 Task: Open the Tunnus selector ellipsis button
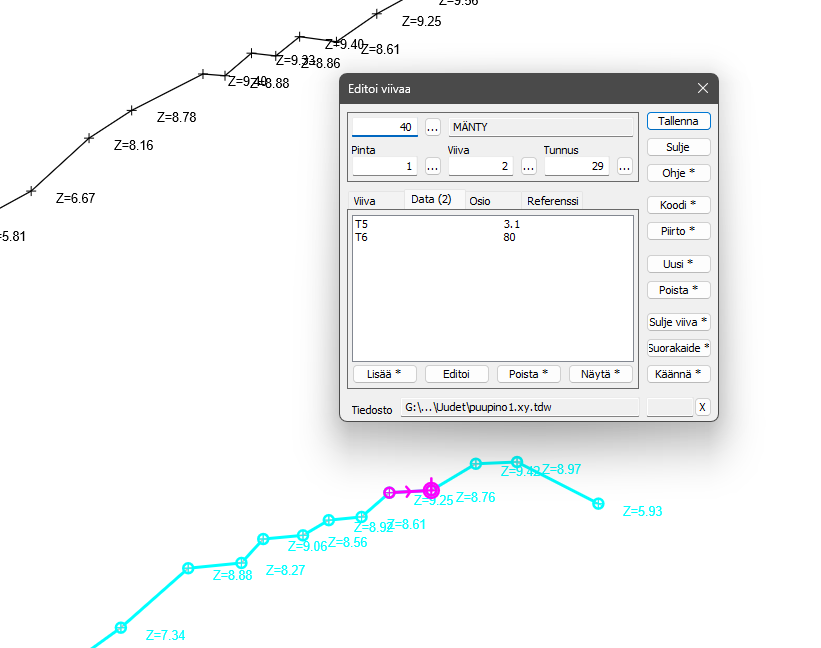click(625, 166)
